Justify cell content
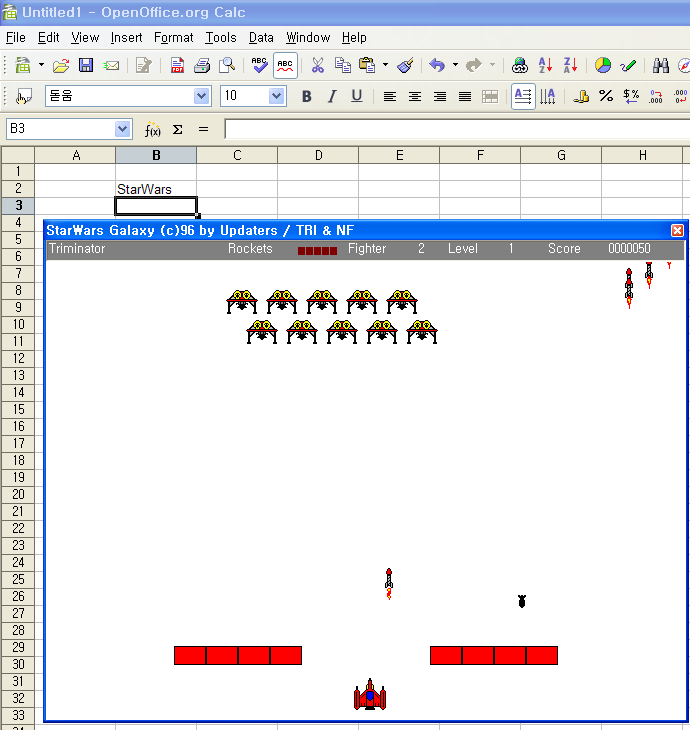690x730 pixels. pos(465,96)
